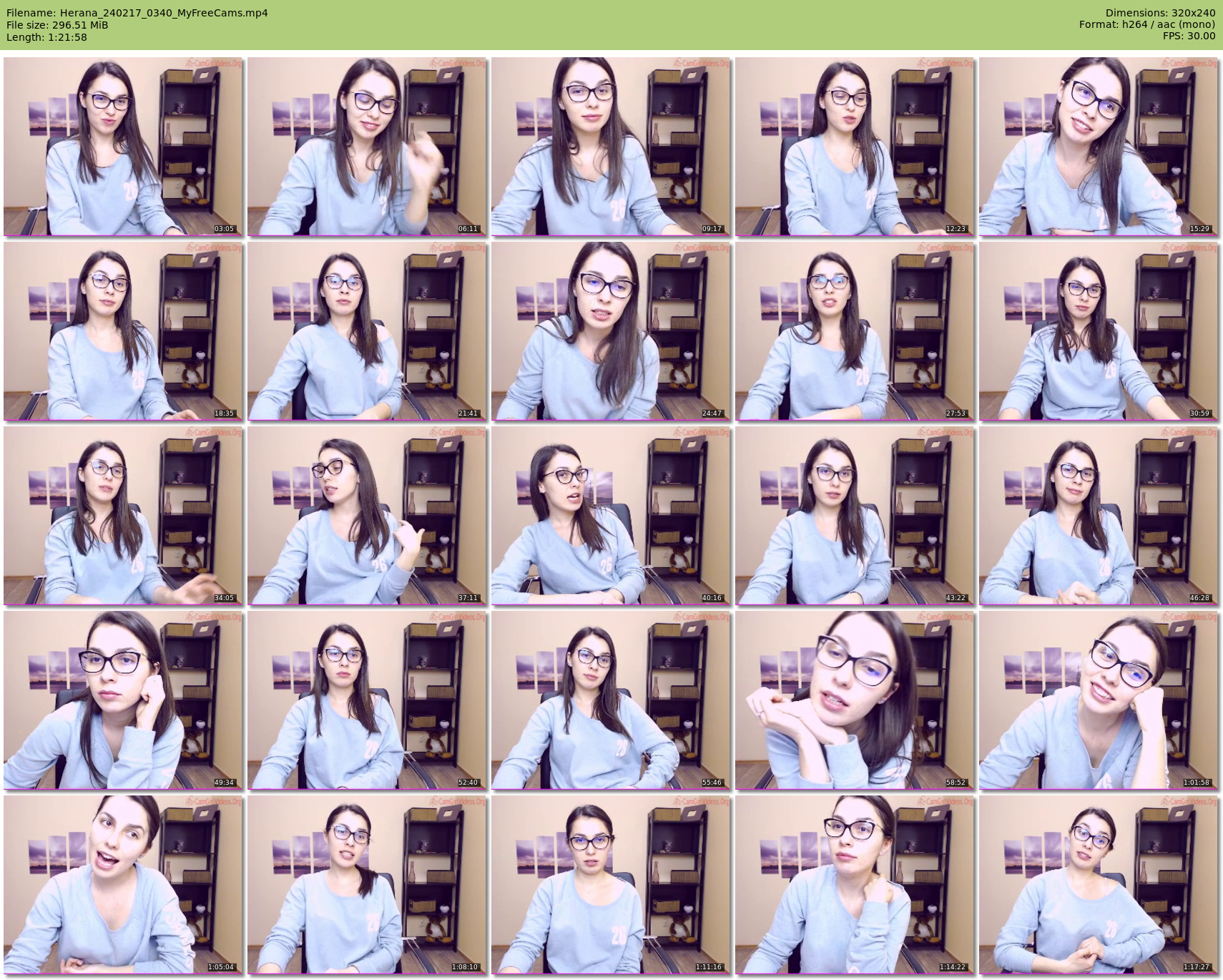This screenshot has height=980, width=1223.
Task: Open the frame stamped 15:29
Action: tap(1099, 147)
